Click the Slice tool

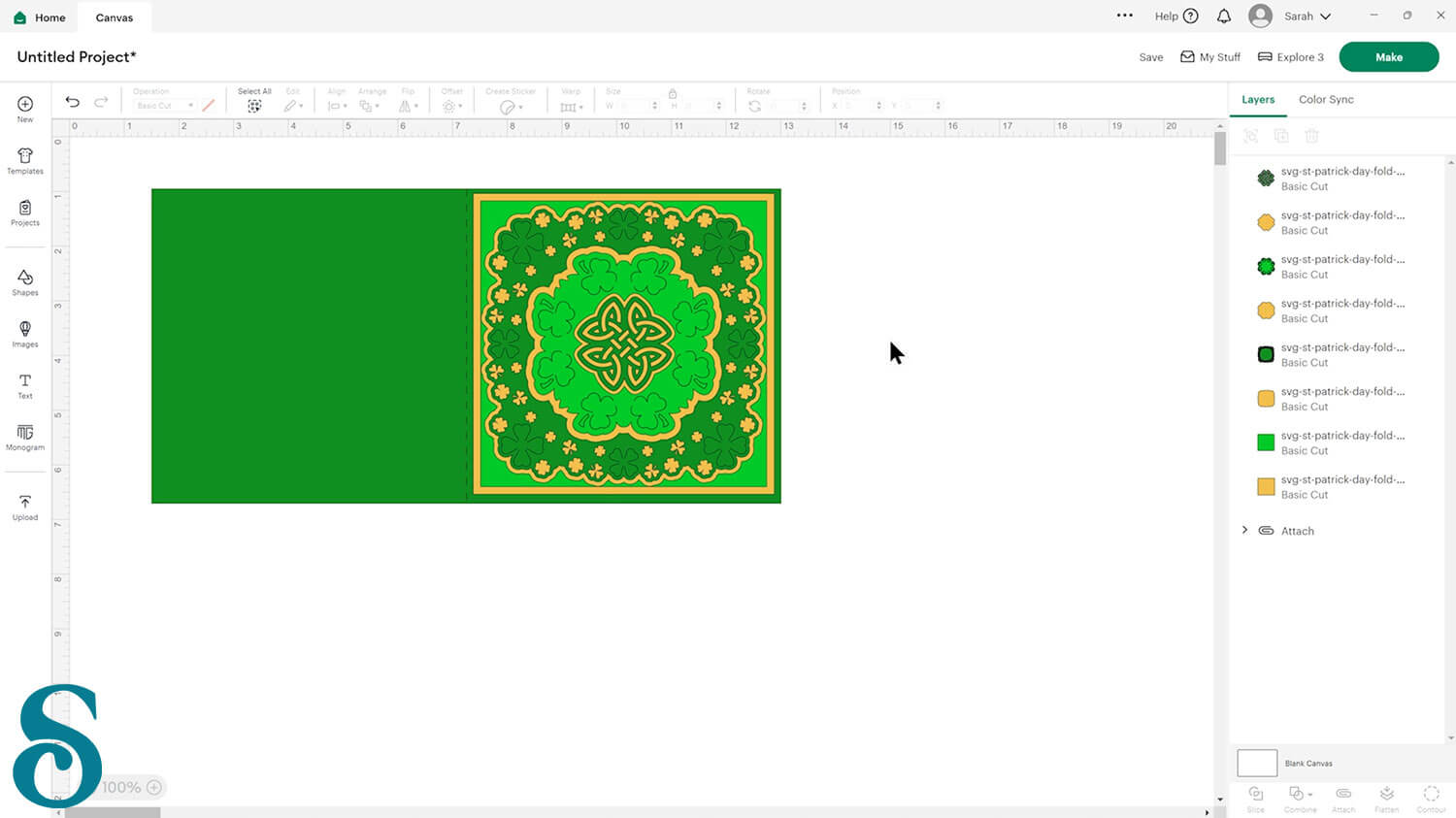pos(1256,799)
